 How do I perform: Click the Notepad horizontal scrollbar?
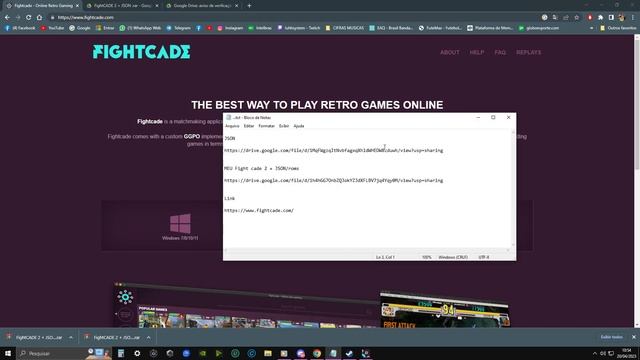pos(367,251)
